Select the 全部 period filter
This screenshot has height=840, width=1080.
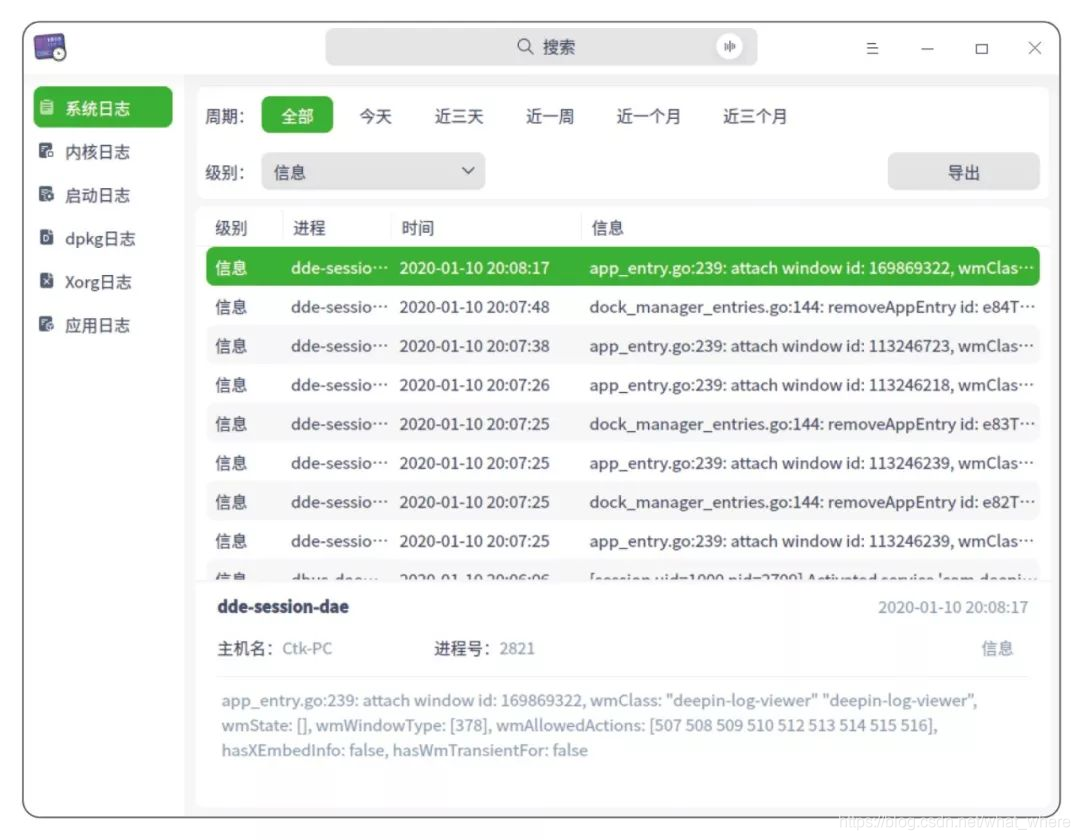tap(297, 115)
